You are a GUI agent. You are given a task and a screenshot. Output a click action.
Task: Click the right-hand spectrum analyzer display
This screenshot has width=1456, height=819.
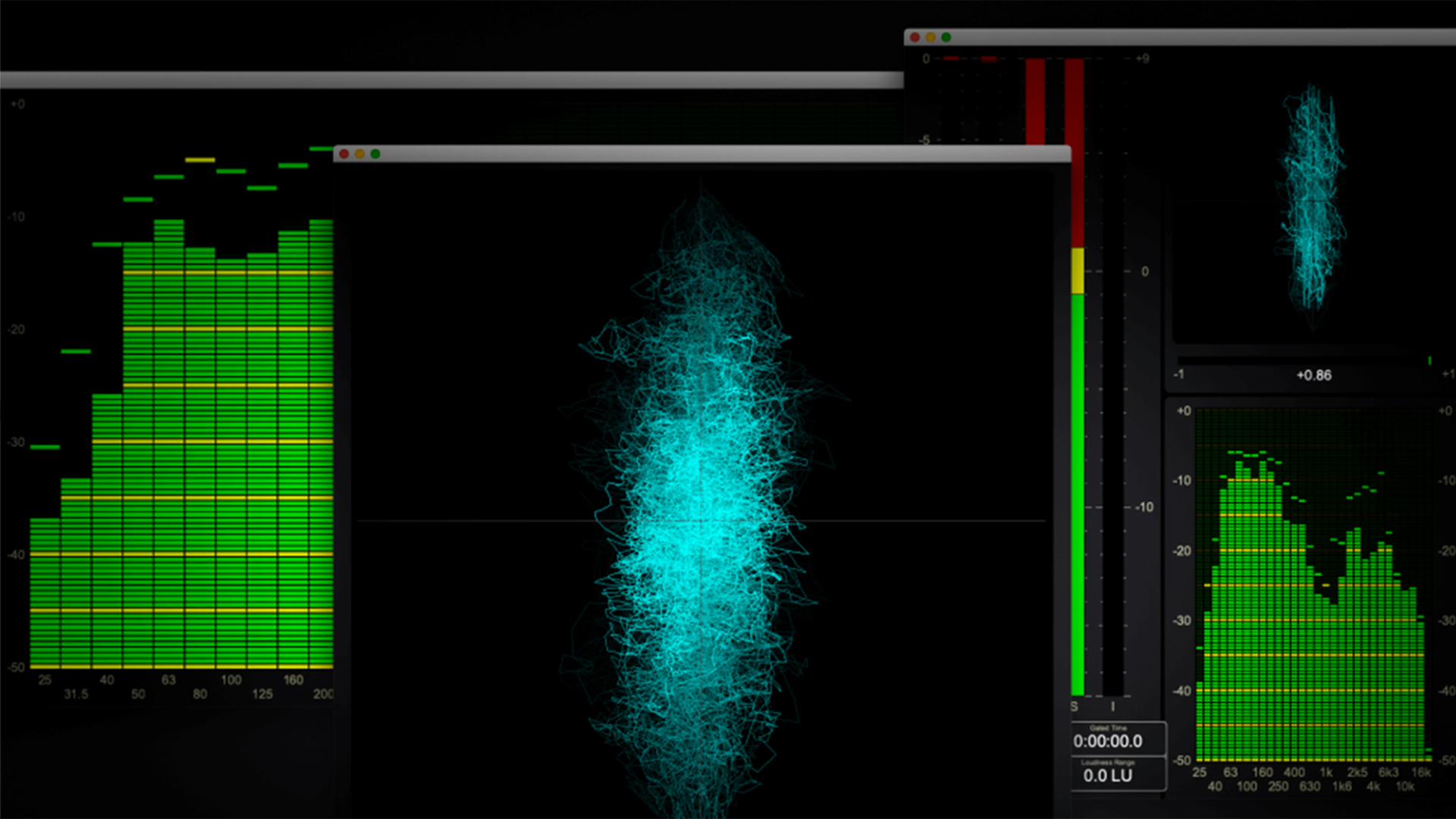pos(1312,607)
